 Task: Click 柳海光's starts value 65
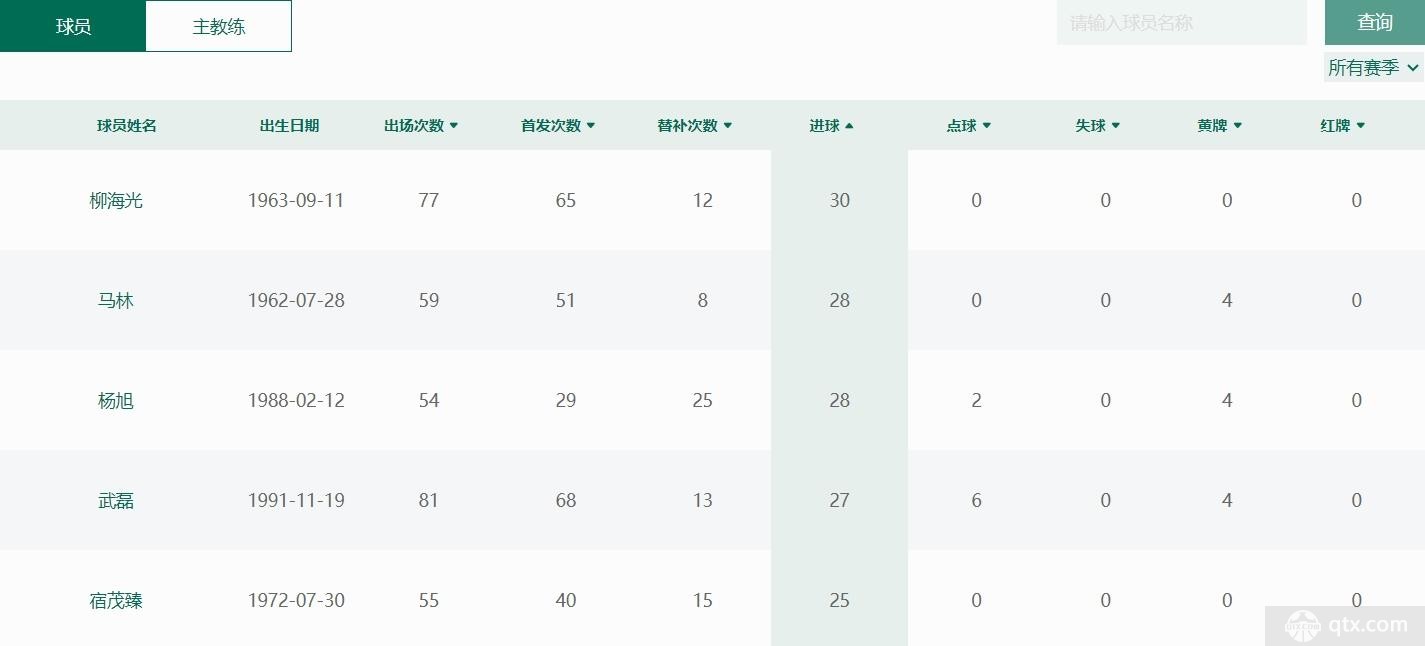pyautogui.click(x=566, y=200)
